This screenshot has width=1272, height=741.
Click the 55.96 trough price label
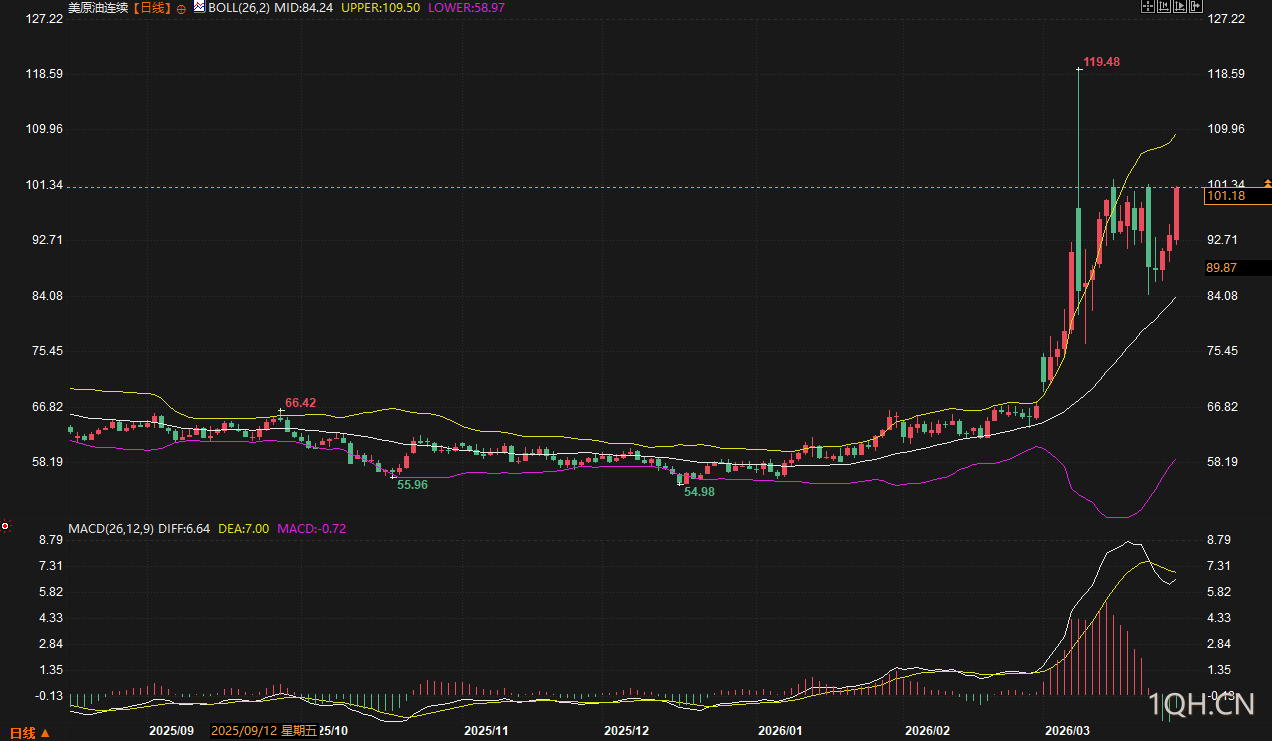pyautogui.click(x=412, y=484)
